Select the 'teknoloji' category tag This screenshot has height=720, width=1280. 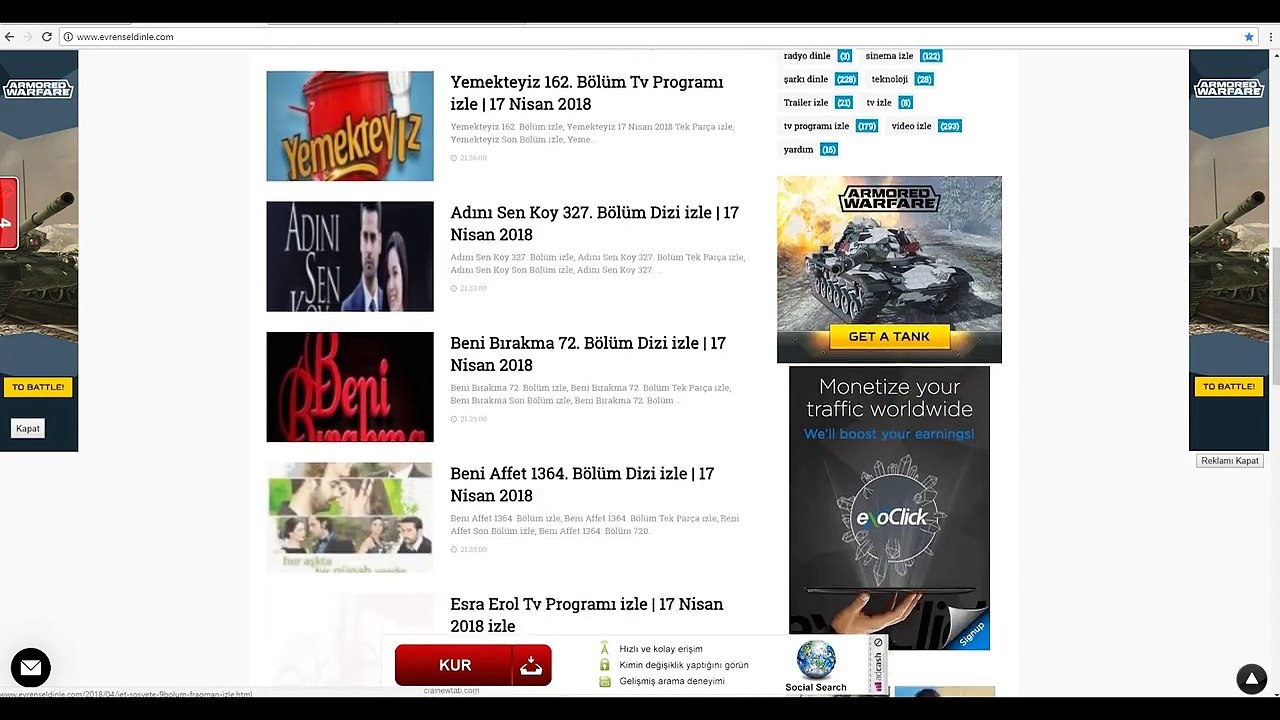(890, 79)
